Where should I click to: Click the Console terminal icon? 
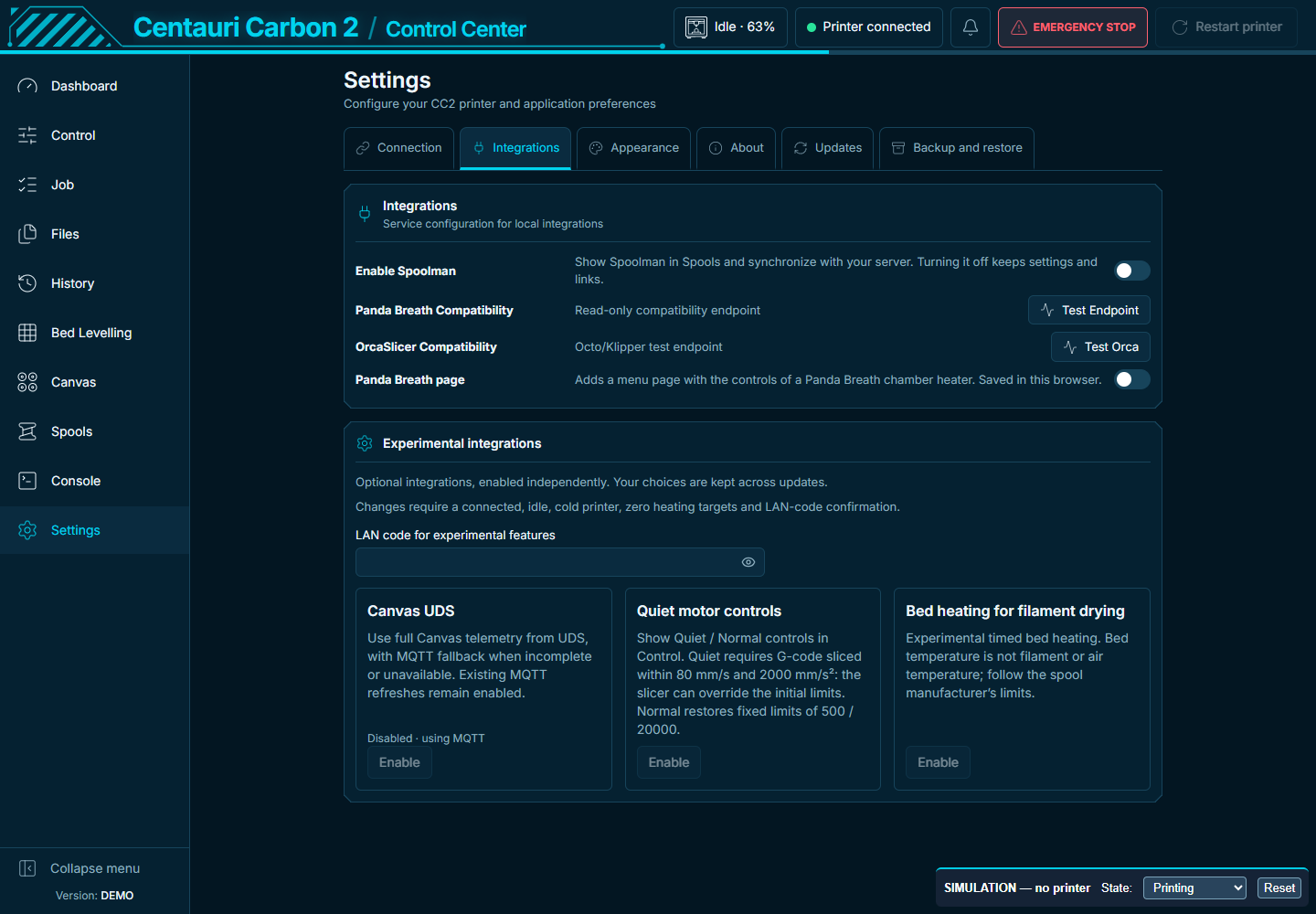click(27, 481)
